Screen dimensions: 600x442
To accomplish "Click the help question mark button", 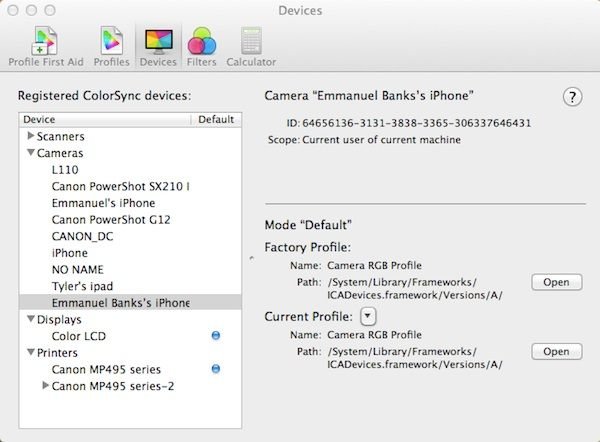I will coord(573,97).
